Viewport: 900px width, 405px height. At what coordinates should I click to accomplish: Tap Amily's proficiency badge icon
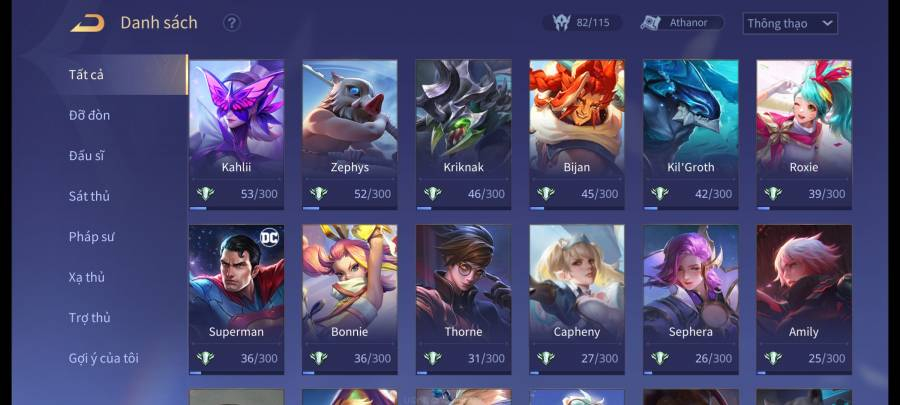(x=773, y=359)
